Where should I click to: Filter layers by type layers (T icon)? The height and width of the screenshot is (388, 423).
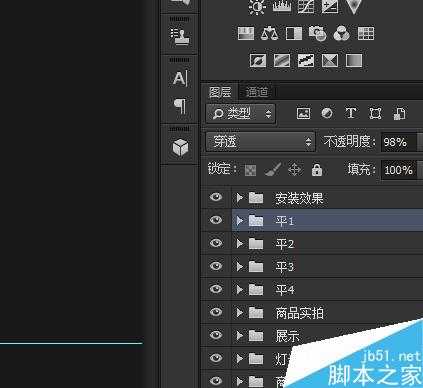pos(351,113)
